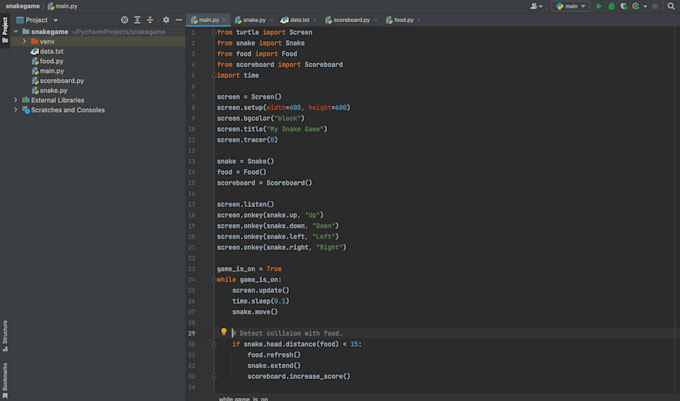Click the stop button in the run toolbar
The image size is (680, 401).
tap(655, 7)
